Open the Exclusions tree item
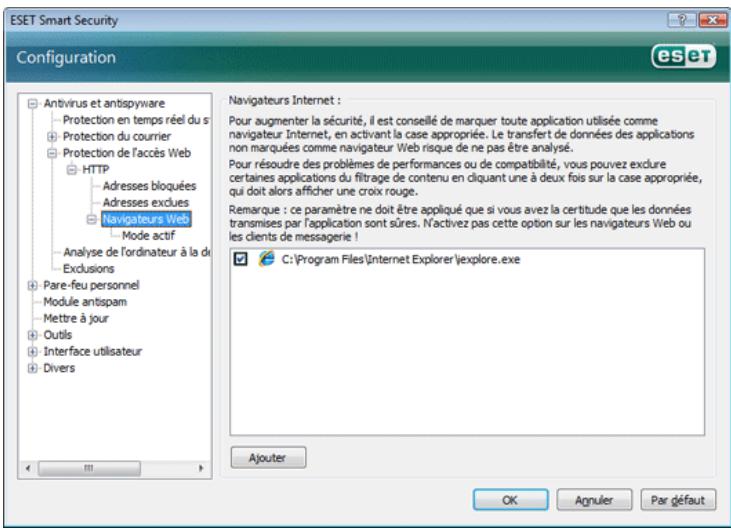Viewport: 731px width, 531px height. 89,269
